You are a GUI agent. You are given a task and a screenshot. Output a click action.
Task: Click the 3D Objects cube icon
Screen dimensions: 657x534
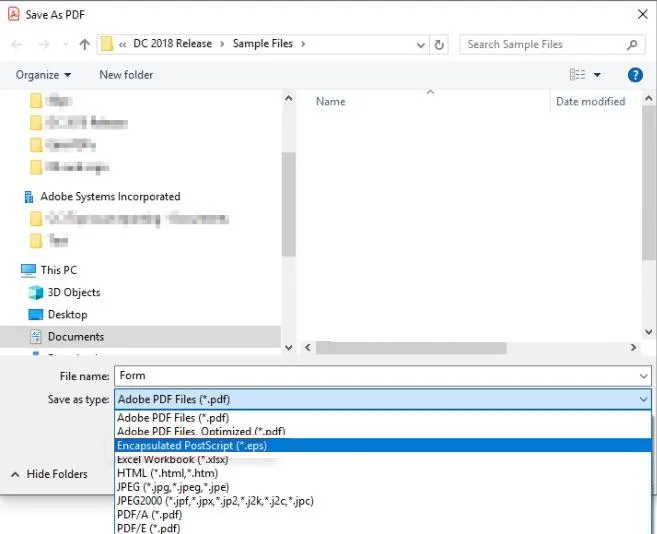(36, 292)
